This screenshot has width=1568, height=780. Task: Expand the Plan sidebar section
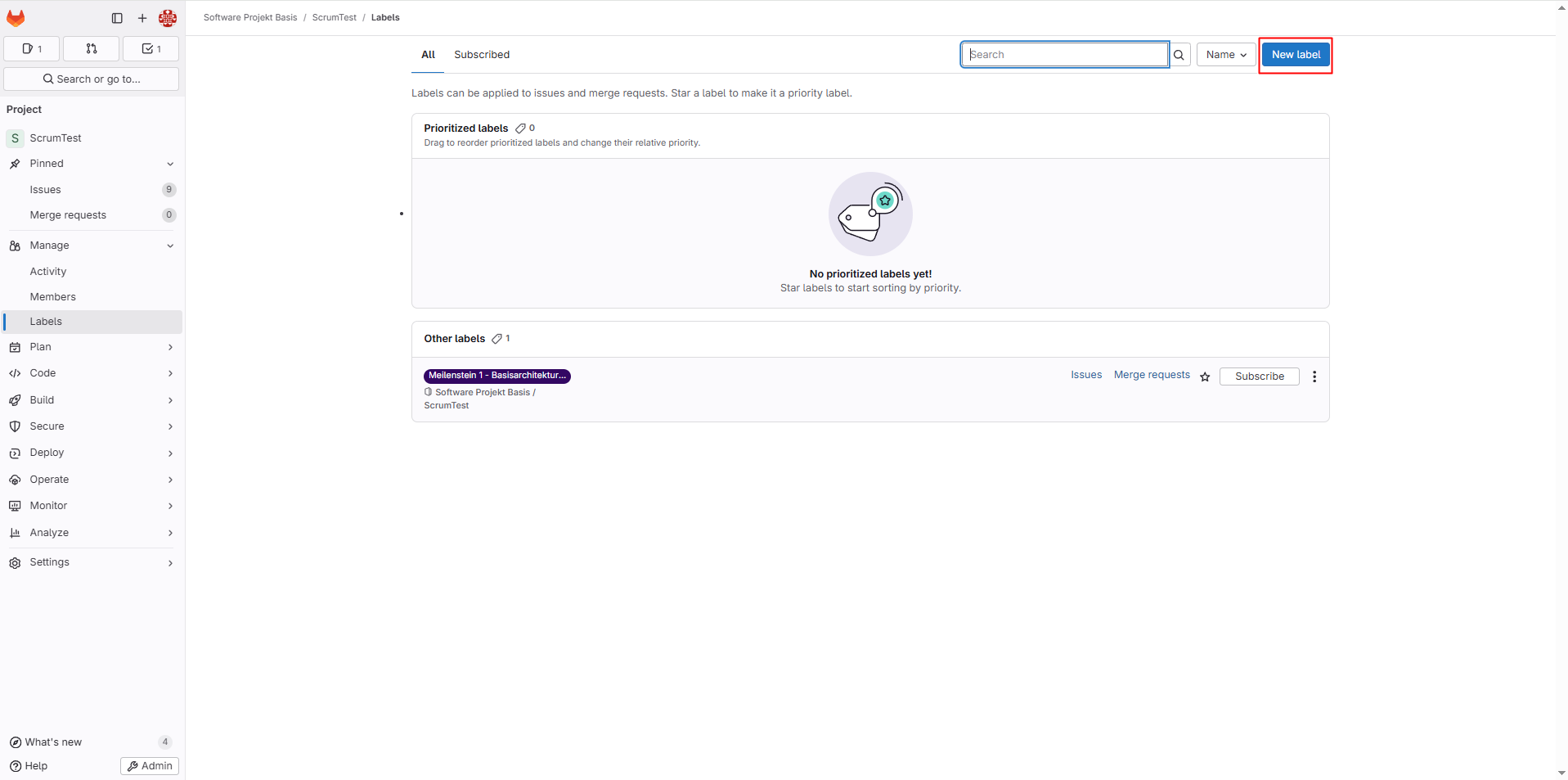point(92,347)
